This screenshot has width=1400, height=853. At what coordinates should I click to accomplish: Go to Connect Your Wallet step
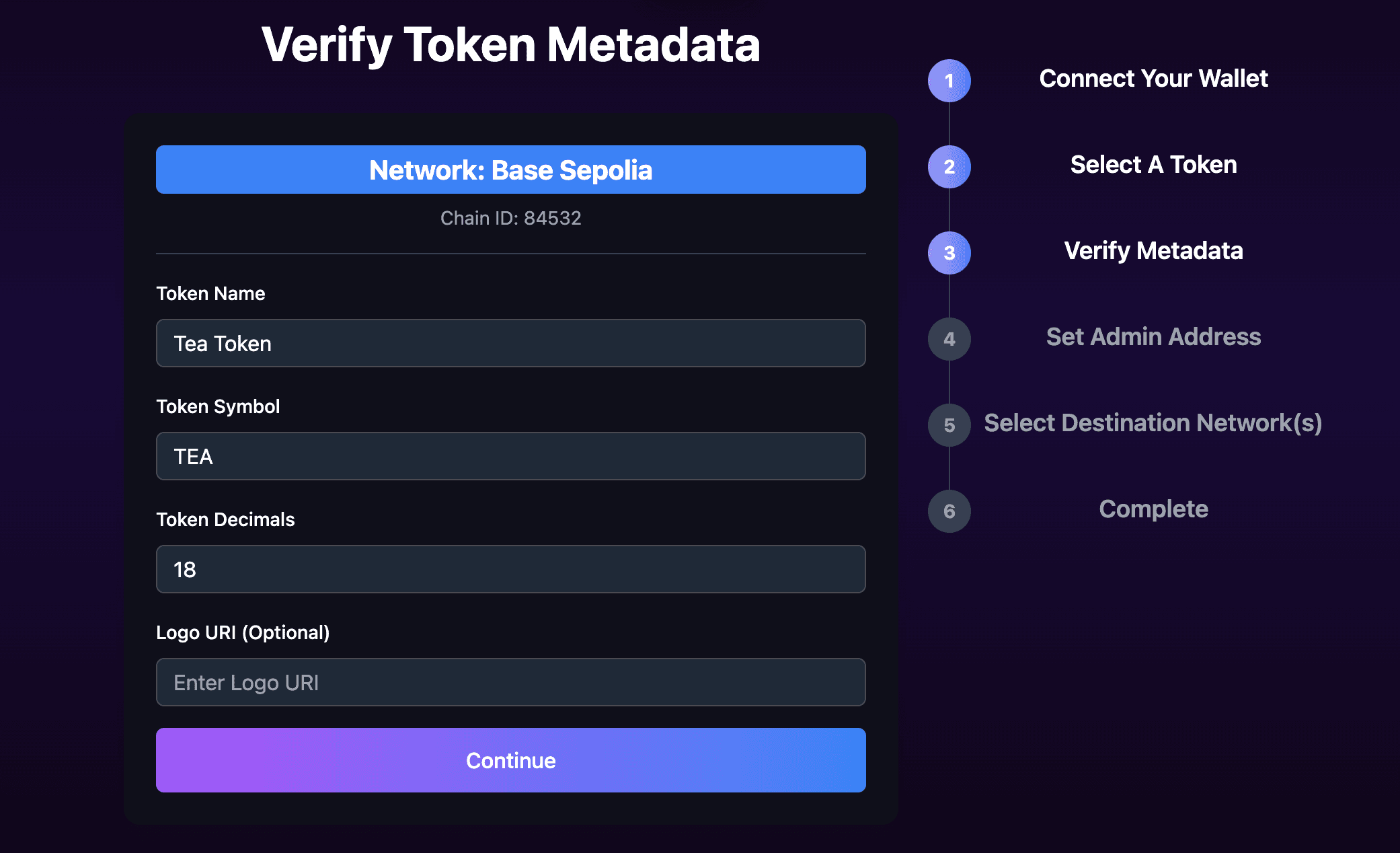coord(1153,79)
